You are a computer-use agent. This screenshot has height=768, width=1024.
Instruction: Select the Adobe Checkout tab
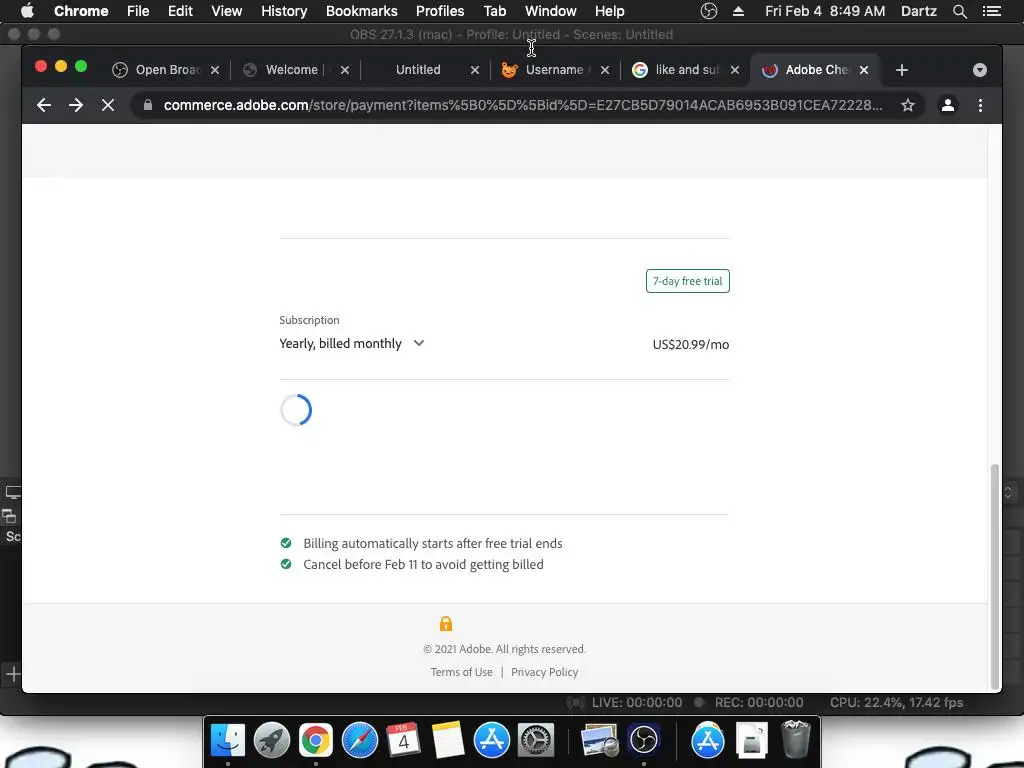pos(816,70)
